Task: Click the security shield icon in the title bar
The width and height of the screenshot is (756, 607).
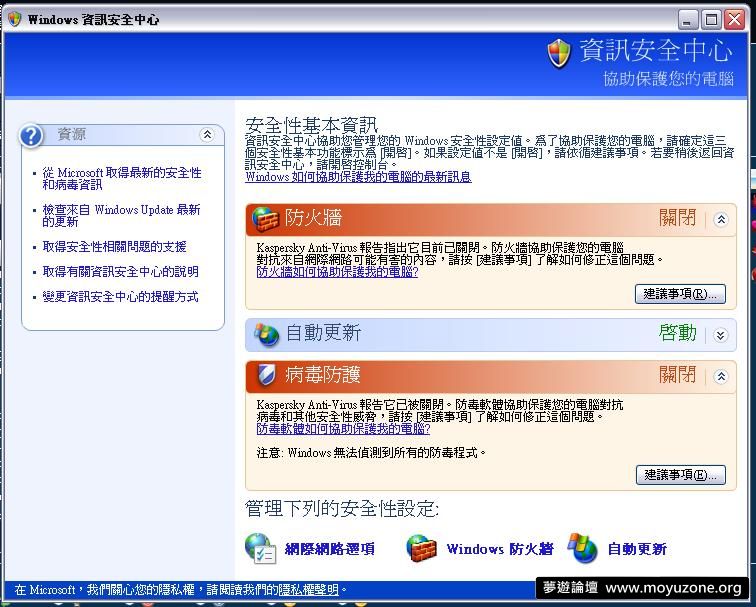Action: pos(15,19)
